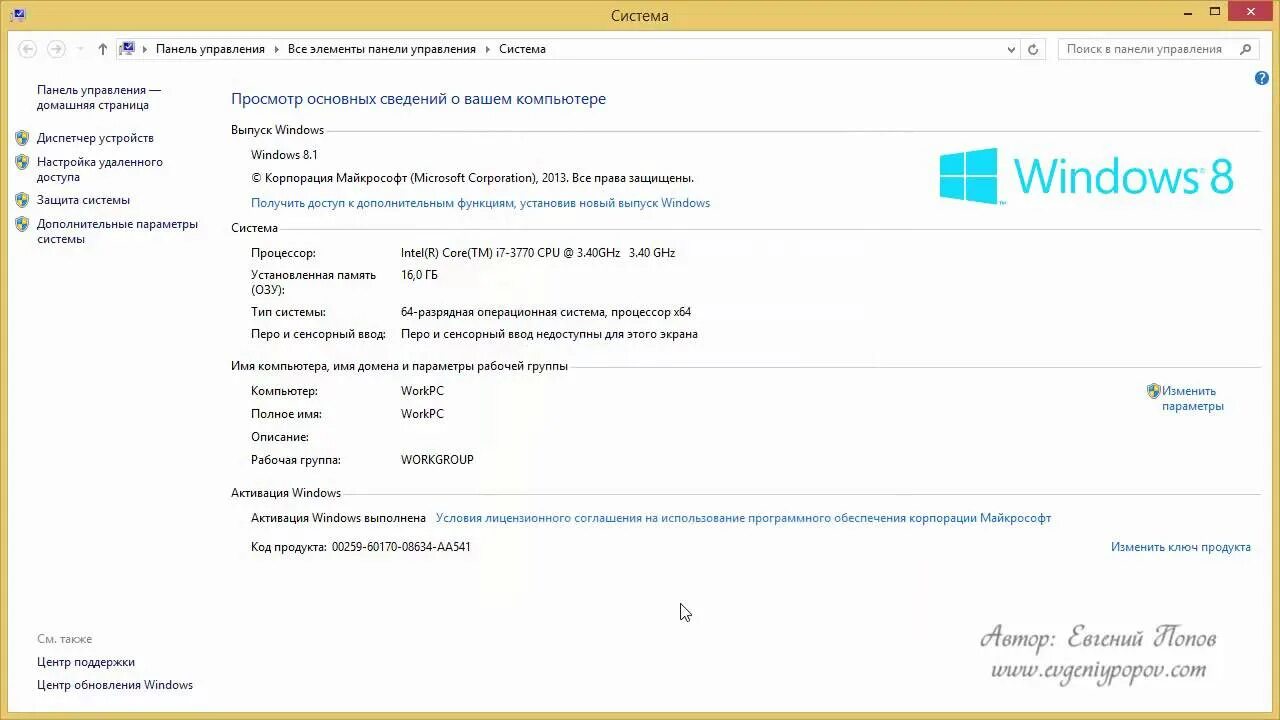Click the 'Windows 8.1' edition text
Screen dimensions: 1280x720
pos(284,155)
